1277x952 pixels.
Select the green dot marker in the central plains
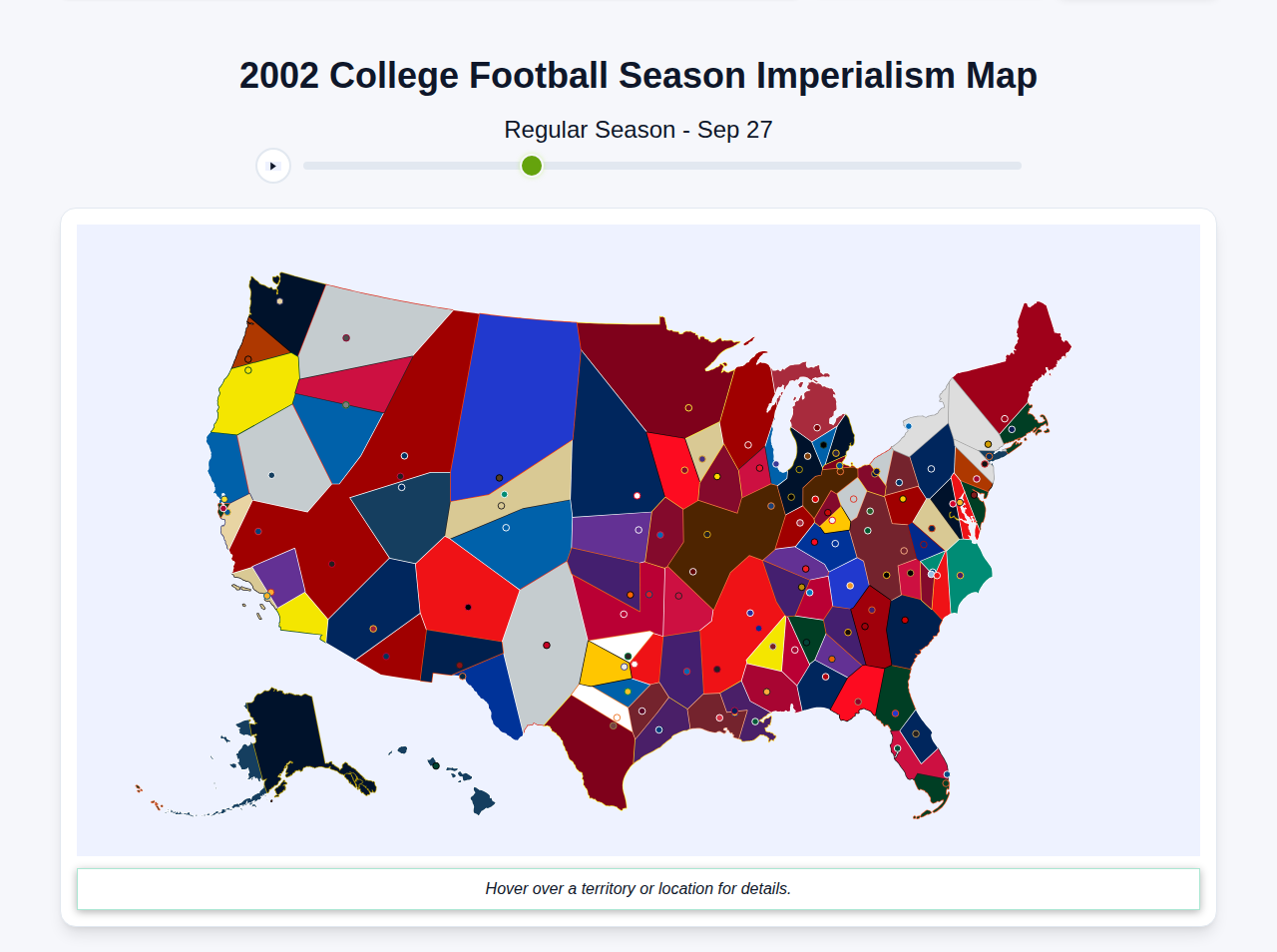tap(504, 494)
